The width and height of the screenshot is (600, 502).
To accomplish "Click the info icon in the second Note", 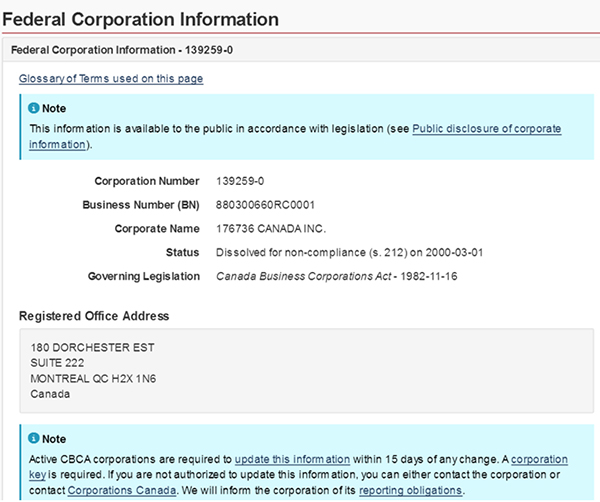I will pos(34,439).
